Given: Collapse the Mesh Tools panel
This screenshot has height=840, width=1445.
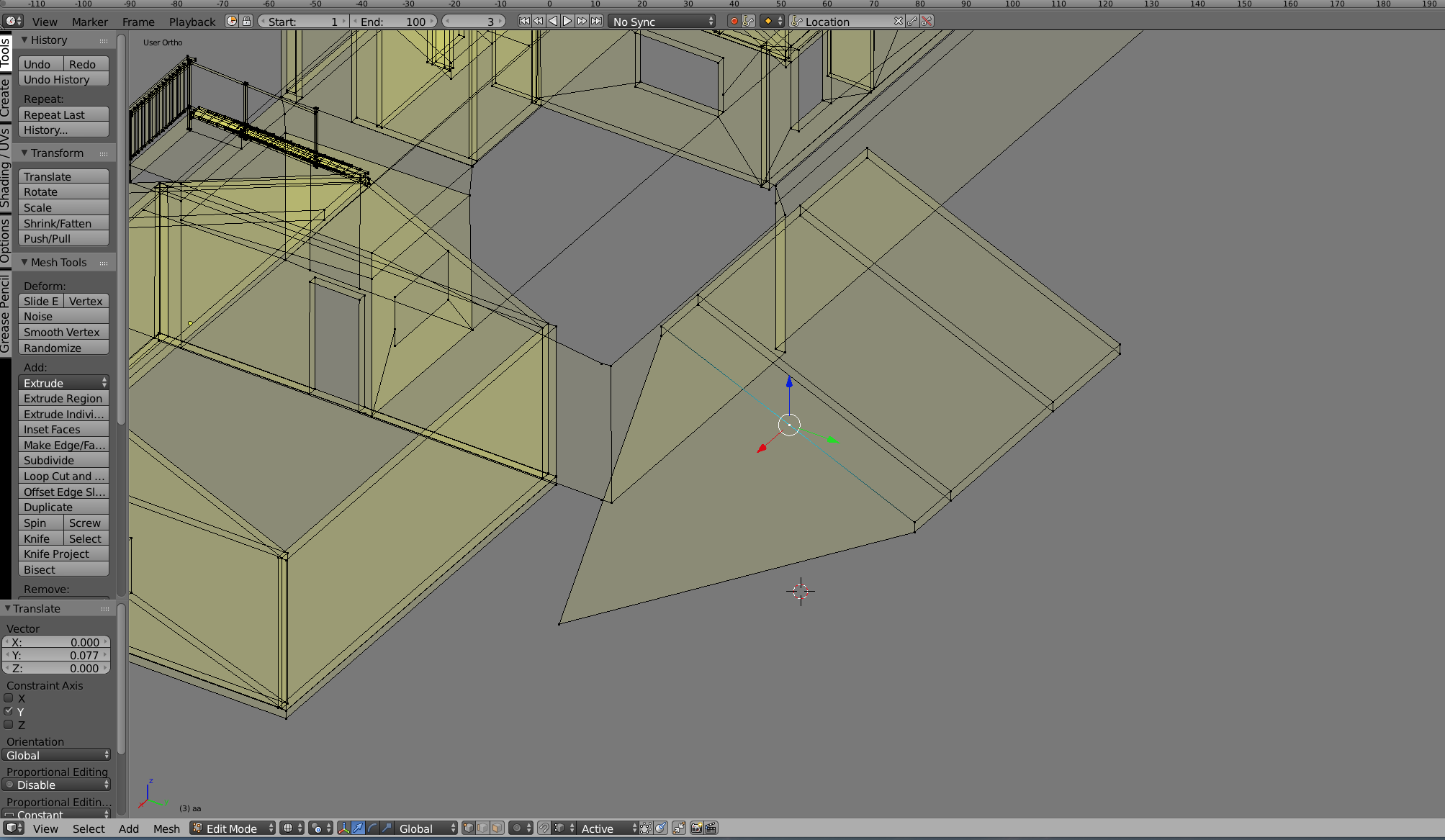Looking at the screenshot, I should click(x=24, y=263).
